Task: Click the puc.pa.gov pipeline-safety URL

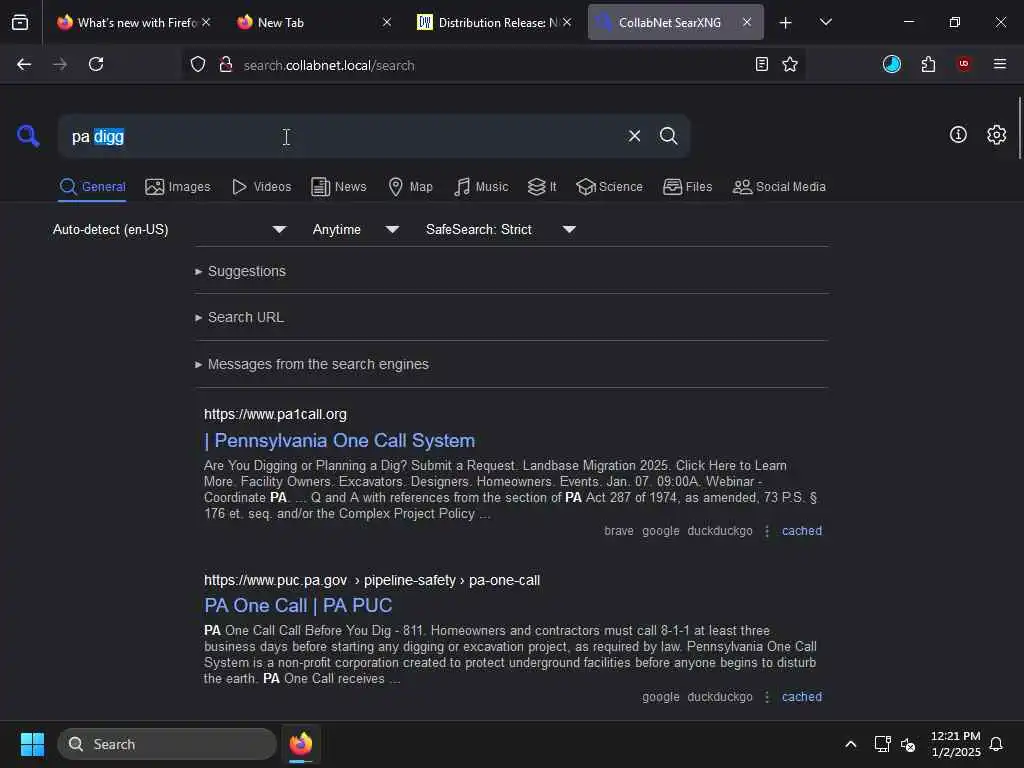Action: pyautogui.click(x=372, y=580)
